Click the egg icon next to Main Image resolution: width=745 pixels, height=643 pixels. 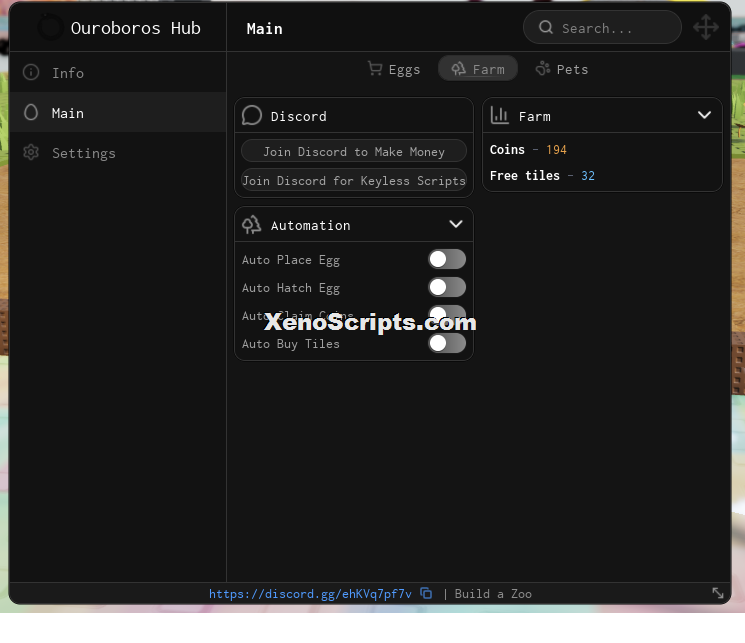31,113
